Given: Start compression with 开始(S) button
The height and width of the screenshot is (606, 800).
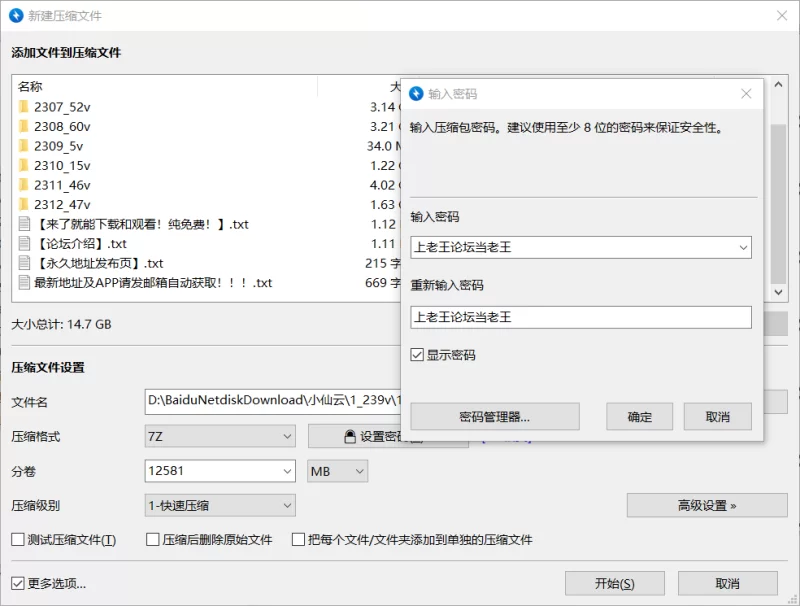Looking at the screenshot, I should (615, 583).
